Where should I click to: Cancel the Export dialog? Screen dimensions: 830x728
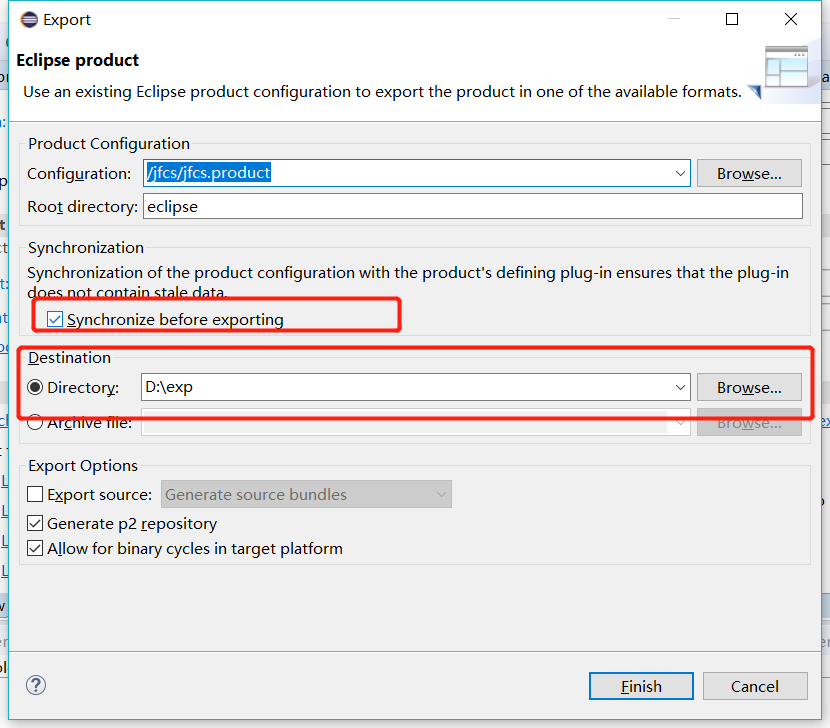coord(755,686)
